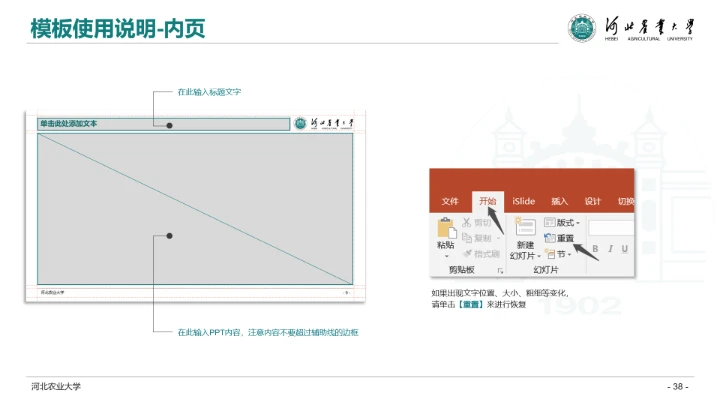The width and height of the screenshot is (720, 405).
Task: Click the 重置 reset slide icon
Action: tap(550, 238)
